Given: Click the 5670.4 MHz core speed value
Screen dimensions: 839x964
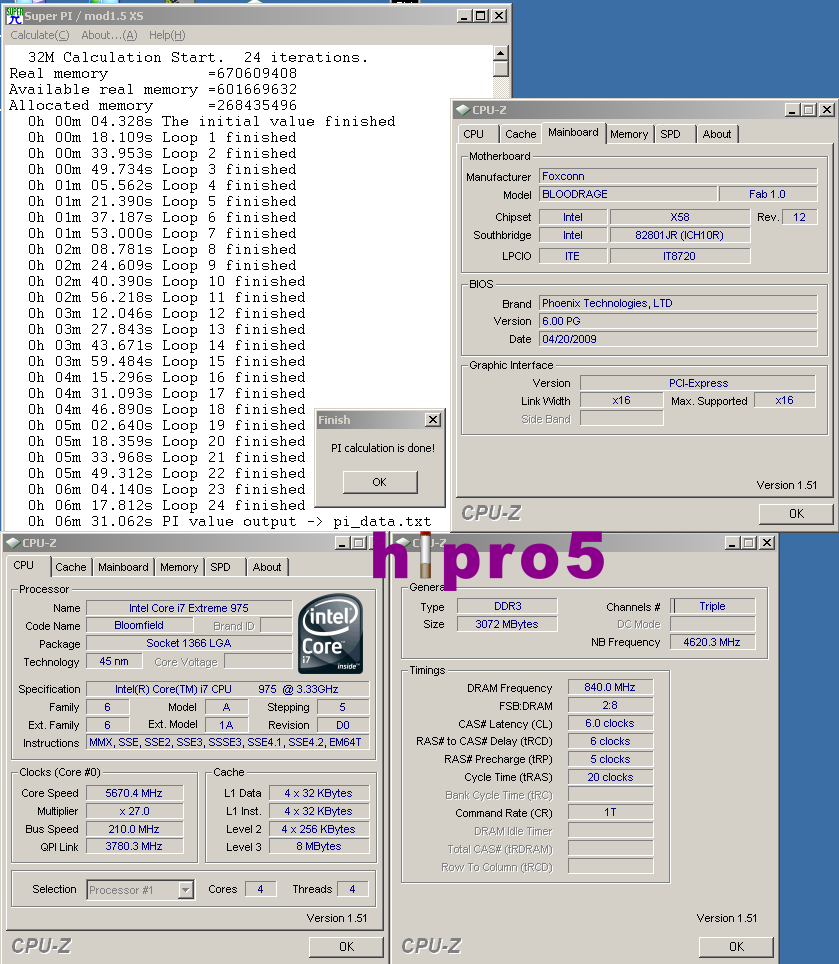Looking at the screenshot, I should tap(134, 793).
